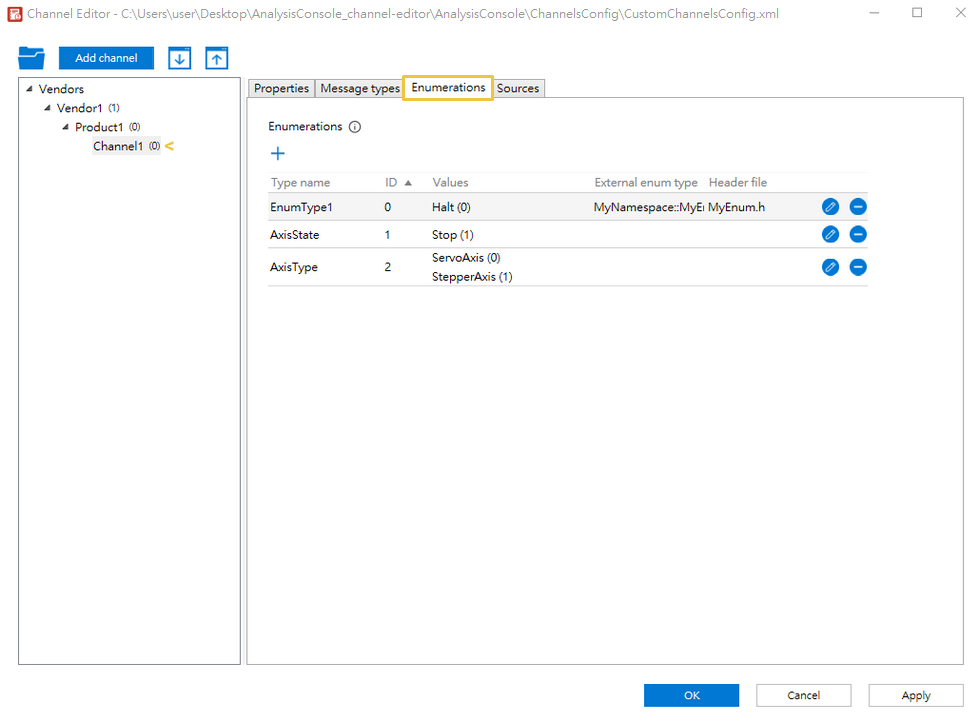Delete the AxisState enumeration
This screenshot has height=723, width=980.
858,234
